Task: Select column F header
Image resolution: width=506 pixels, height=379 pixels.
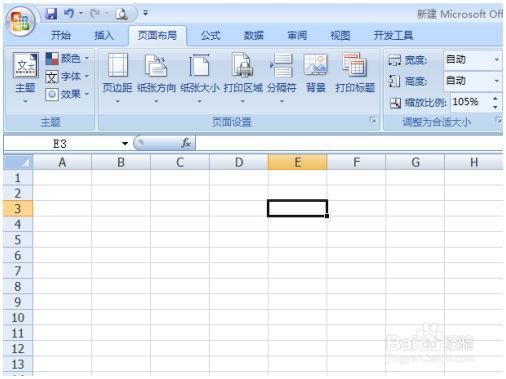Action: pyautogui.click(x=356, y=162)
